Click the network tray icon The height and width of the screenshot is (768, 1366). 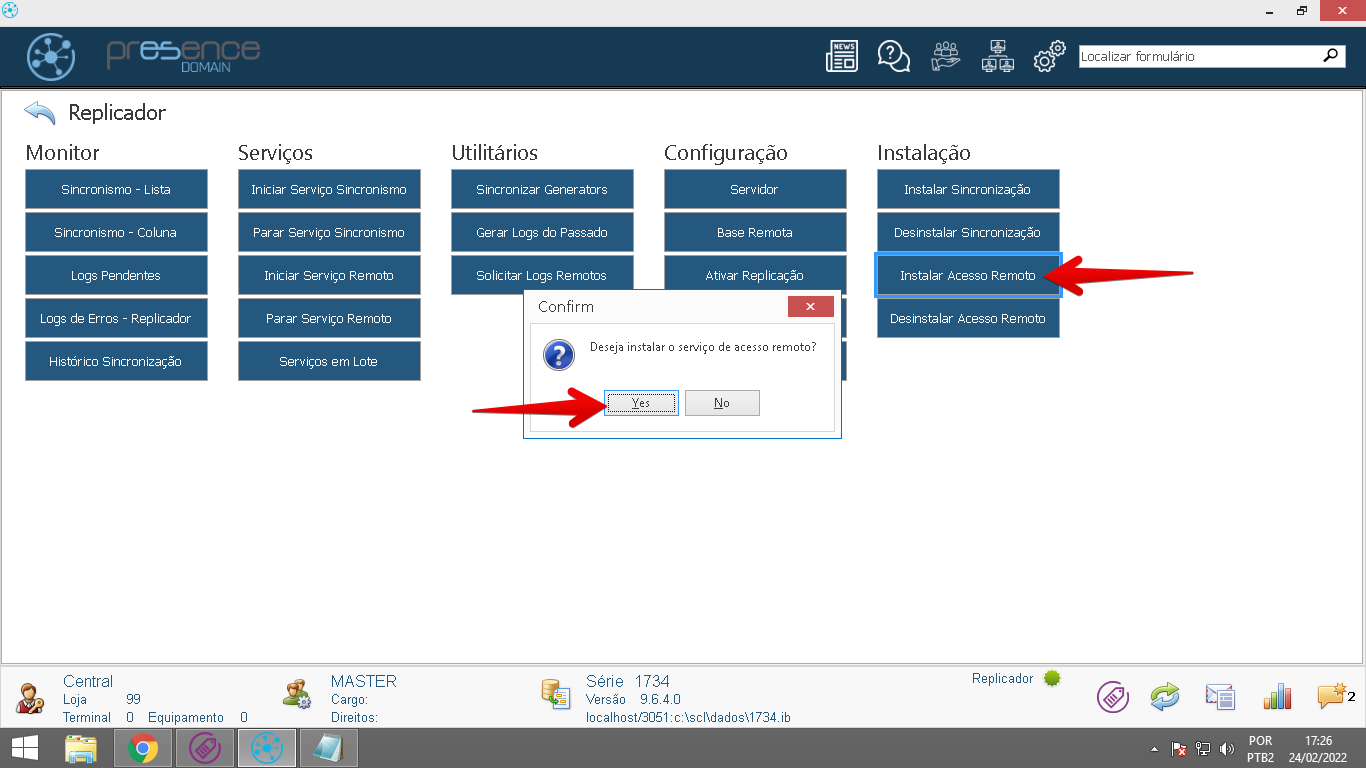(x=1204, y=749)
